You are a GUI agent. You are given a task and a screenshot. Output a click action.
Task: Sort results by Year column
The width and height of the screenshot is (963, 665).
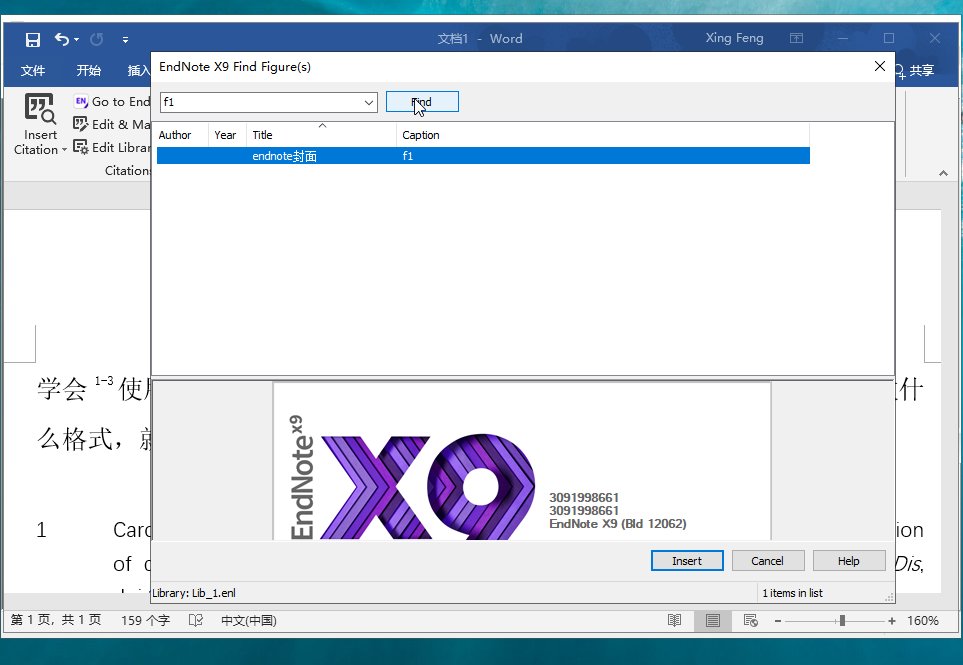tap(227, 135)
